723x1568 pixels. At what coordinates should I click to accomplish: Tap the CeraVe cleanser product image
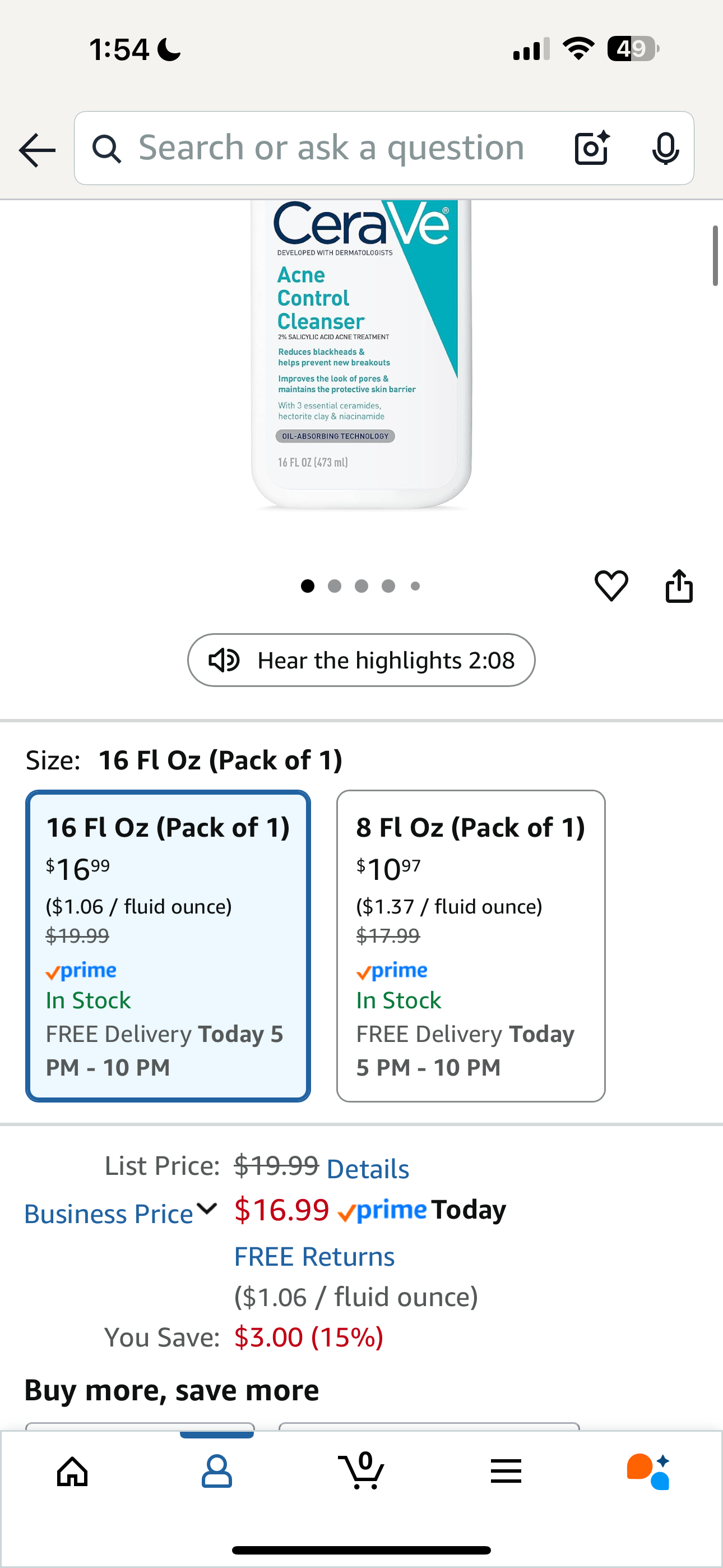361,353
